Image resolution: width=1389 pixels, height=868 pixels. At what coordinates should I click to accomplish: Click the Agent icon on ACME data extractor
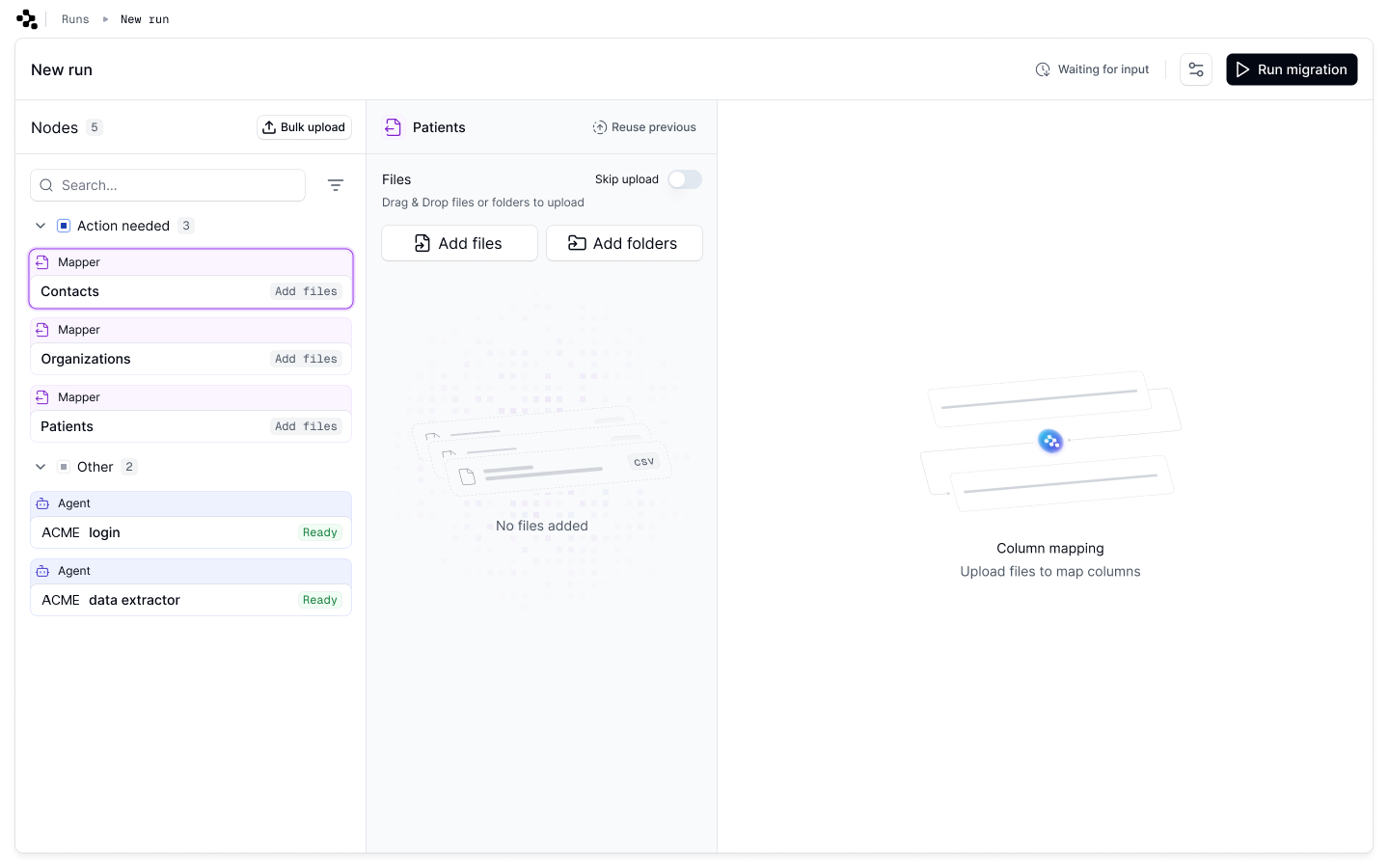pyautogui.click(x=41, y=570)
